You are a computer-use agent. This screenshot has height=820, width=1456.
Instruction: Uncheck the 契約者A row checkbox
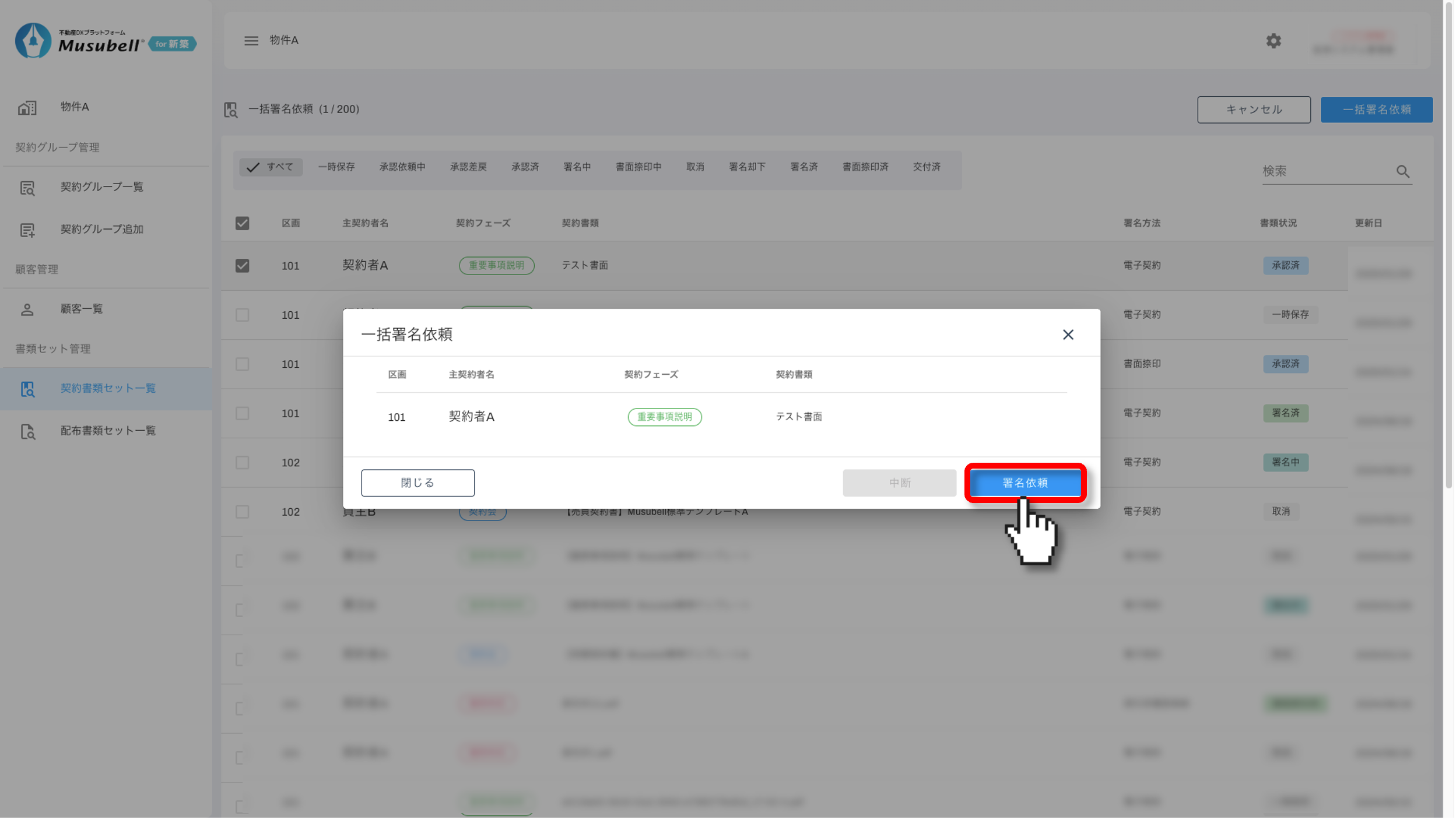click(242, 266)
